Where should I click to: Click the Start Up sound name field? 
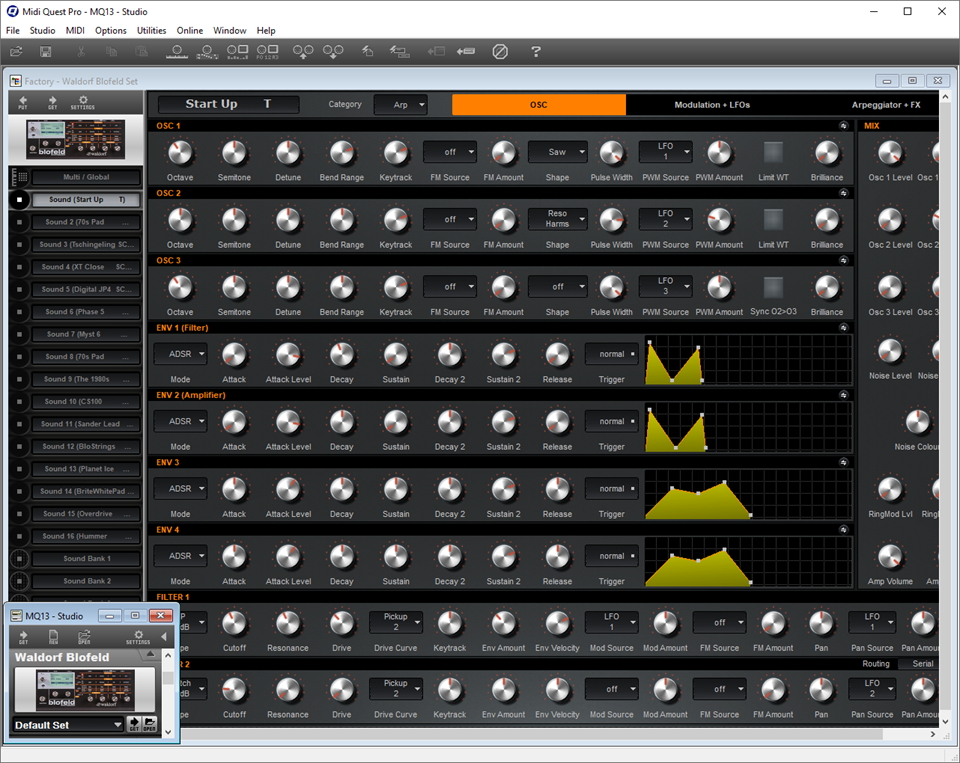click(228, 104)
